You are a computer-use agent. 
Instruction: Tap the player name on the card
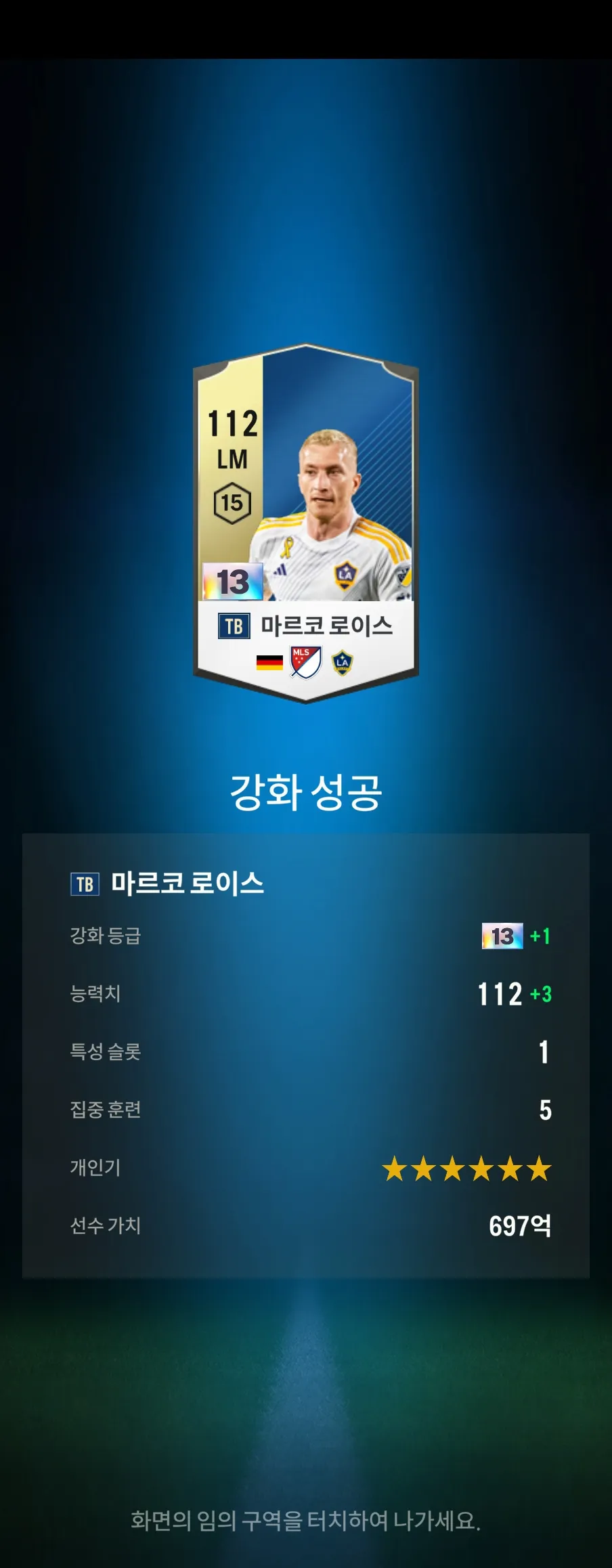click(327, 626)
